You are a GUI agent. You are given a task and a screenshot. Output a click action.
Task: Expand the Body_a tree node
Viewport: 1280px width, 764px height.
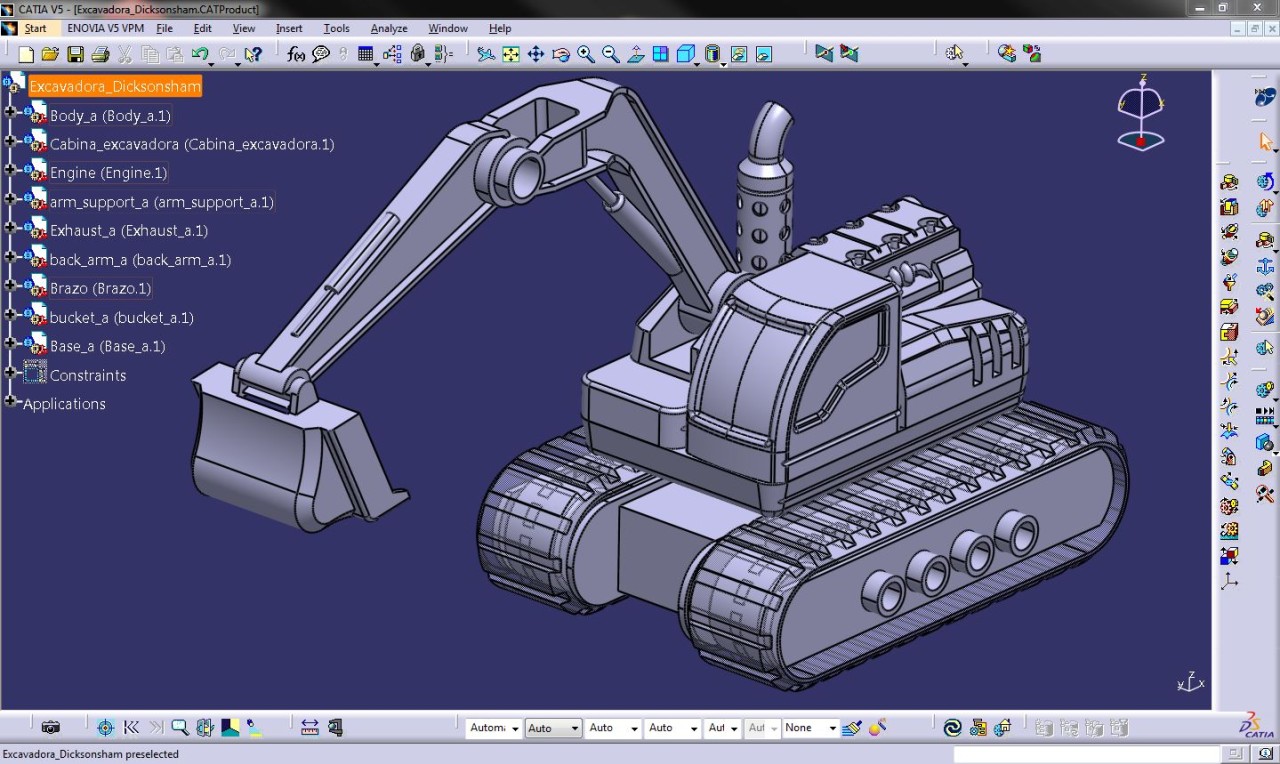(10, 112)
